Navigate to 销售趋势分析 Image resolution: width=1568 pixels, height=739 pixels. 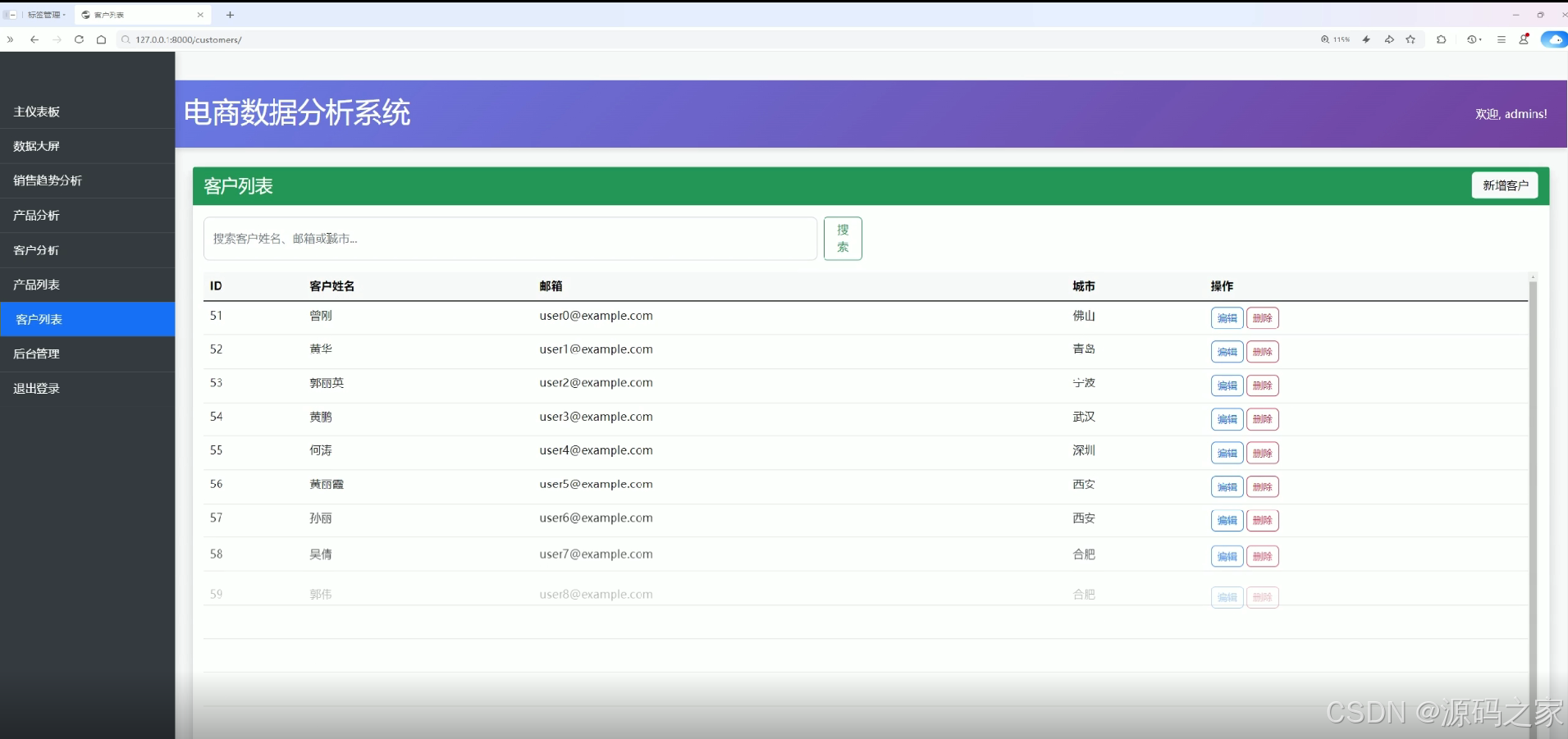click(x=87, y=180)
